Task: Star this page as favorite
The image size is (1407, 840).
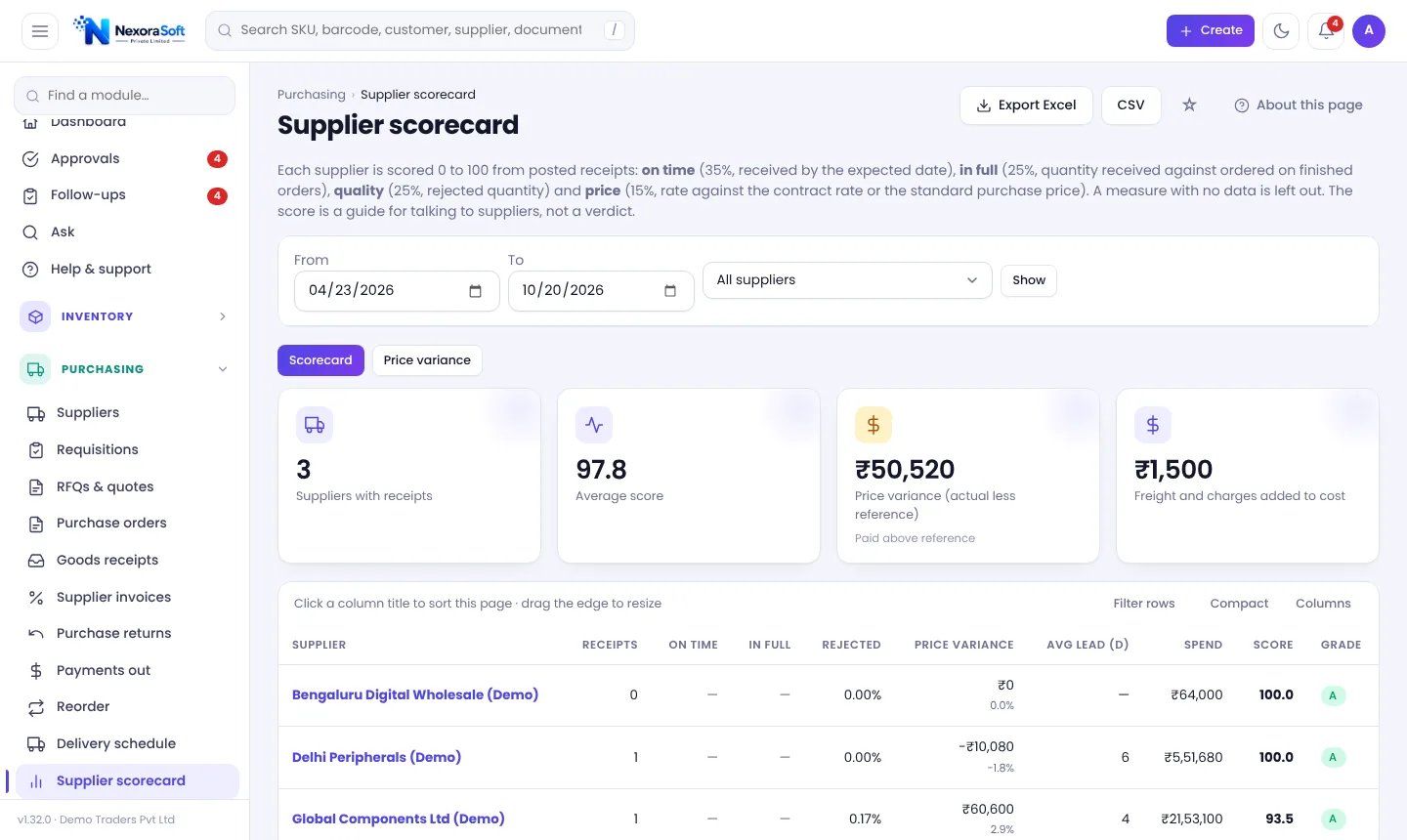Action: pyautogui.click(x=1189, y=105)
